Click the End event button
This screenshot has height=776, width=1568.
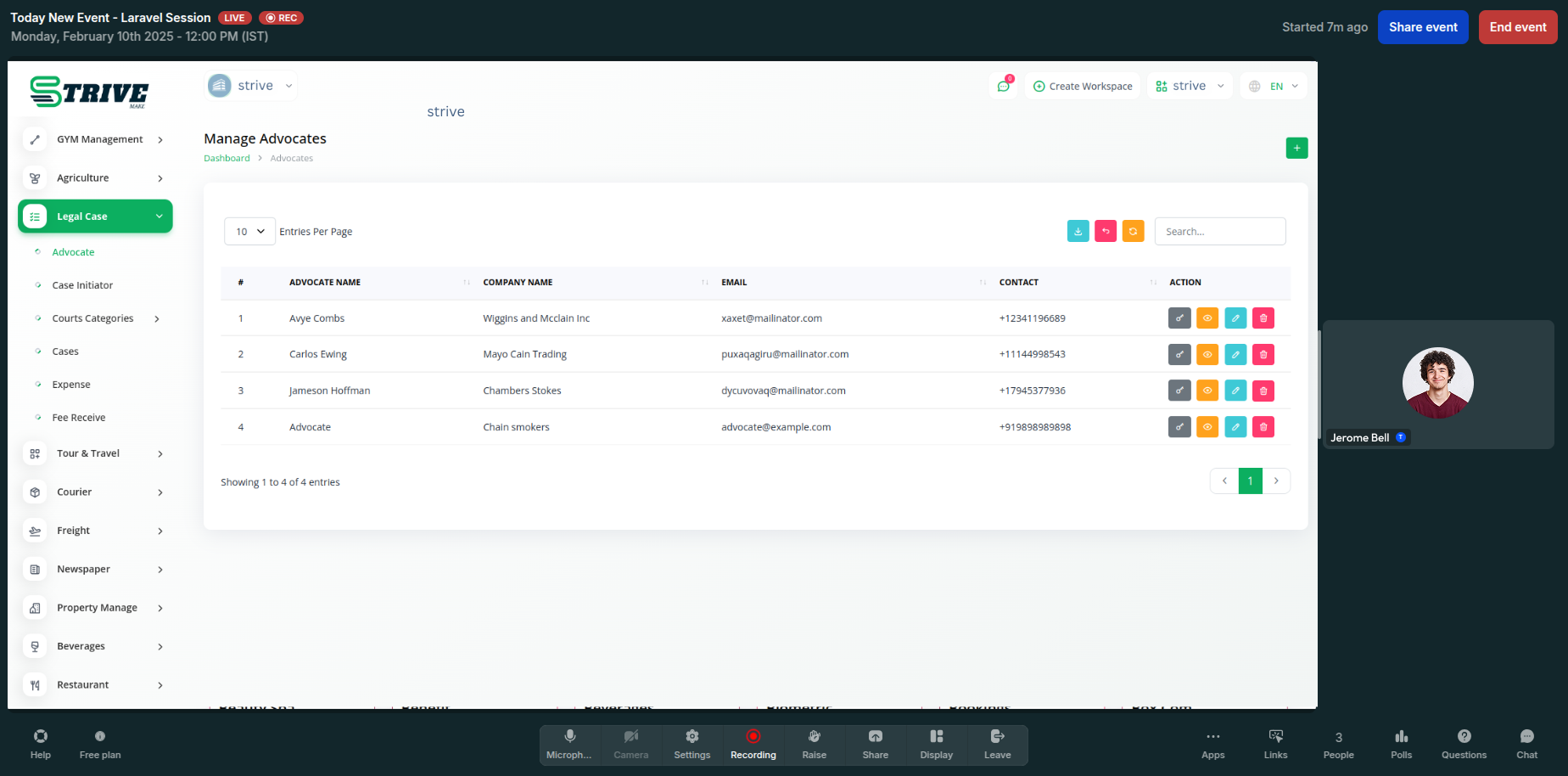coord(1517,27)
